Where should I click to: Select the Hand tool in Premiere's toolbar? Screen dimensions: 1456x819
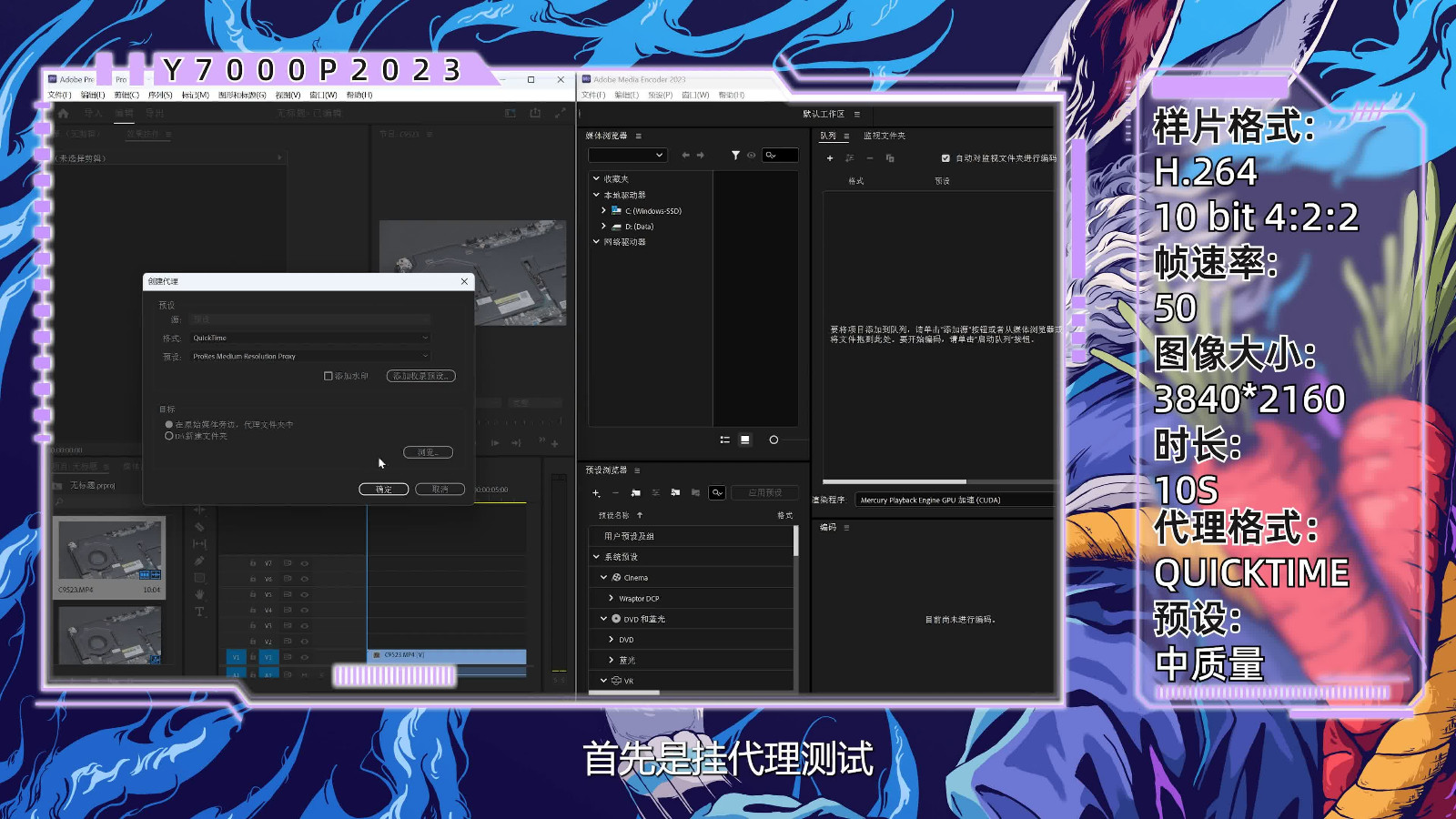click(x=199, y=594)
